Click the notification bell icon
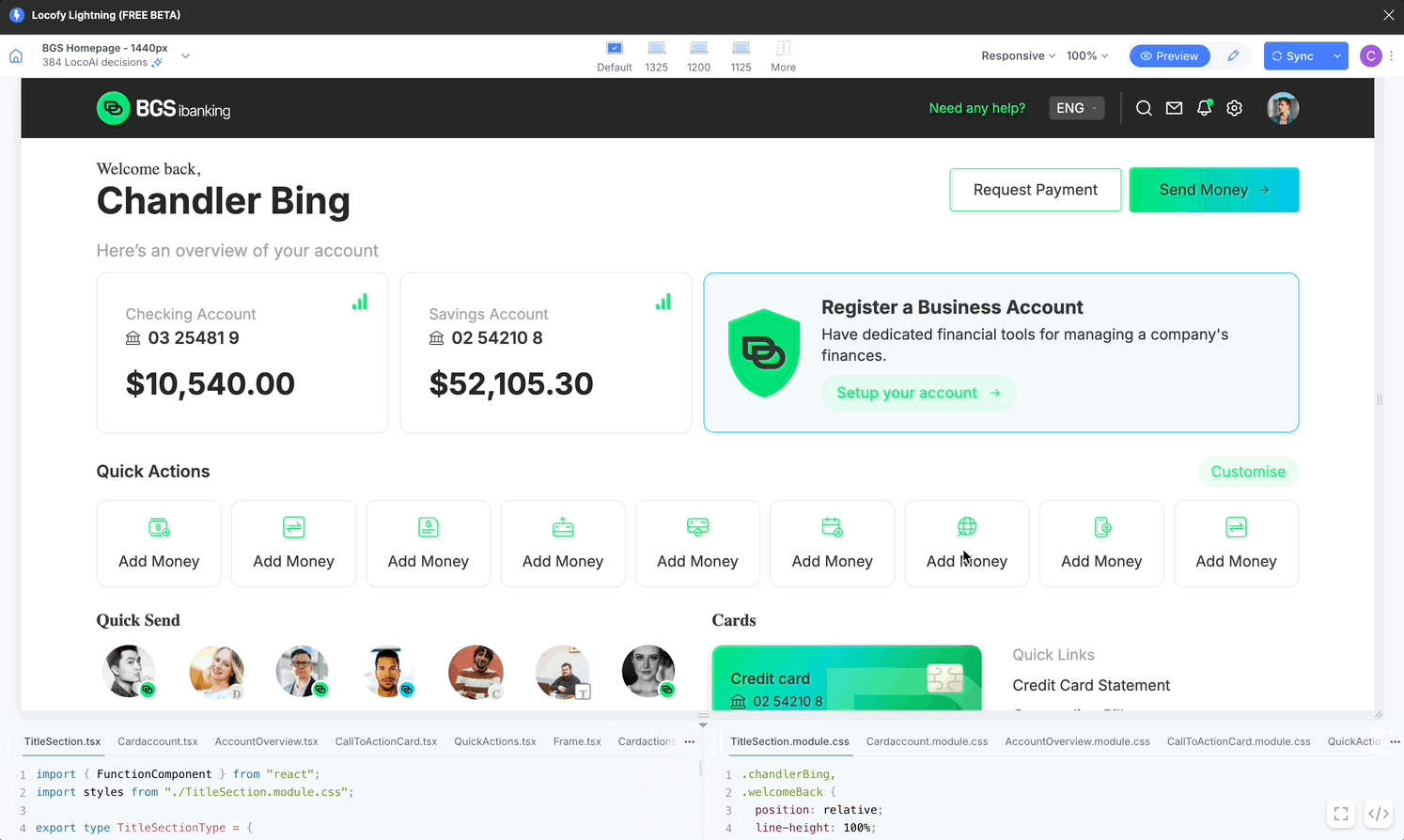This screenshot has height=840, width=1404. point(1204,108)
